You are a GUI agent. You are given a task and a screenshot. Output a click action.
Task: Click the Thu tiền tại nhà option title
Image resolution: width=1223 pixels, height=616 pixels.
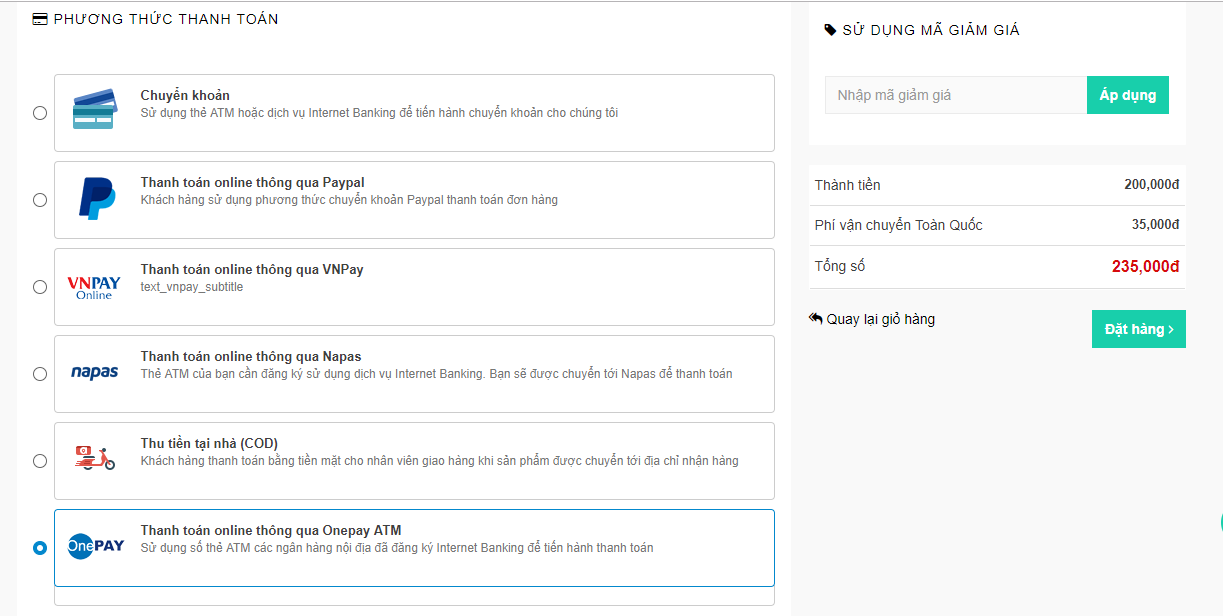click(209, 443)
